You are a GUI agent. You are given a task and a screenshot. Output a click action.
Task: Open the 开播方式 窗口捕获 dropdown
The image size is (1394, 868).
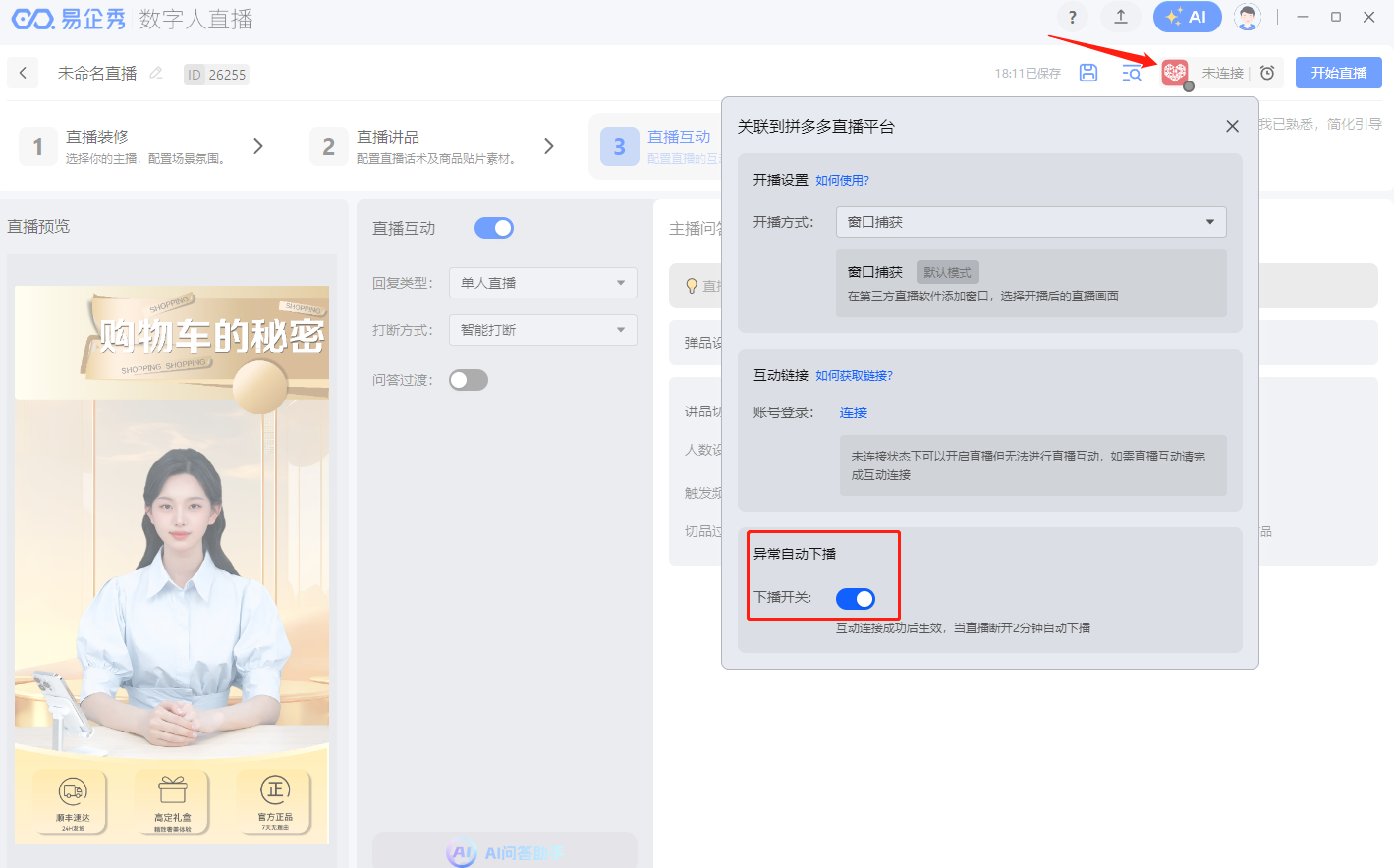pos(1031,222)
